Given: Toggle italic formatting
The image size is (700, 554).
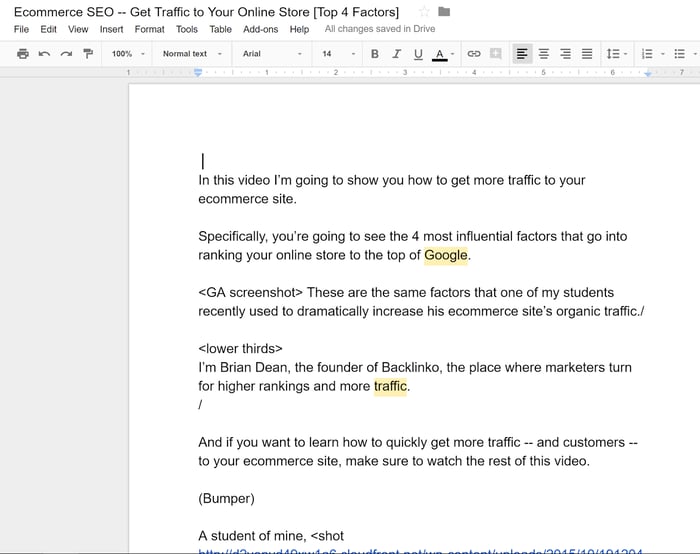Looking at the screenshot, I should pyautogui.click(x=396, y=54).
